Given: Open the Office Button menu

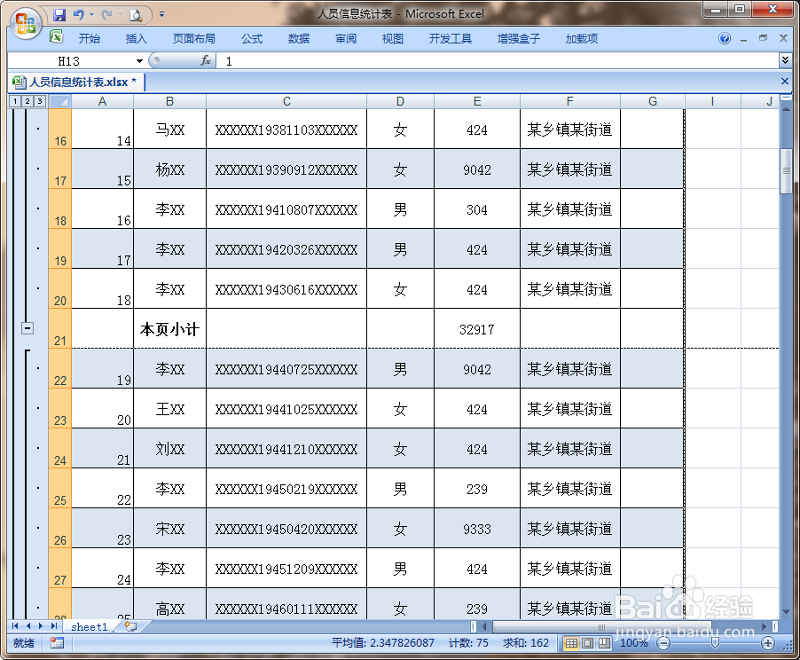Looking at the screenshot, I should [x=26, y=23].
